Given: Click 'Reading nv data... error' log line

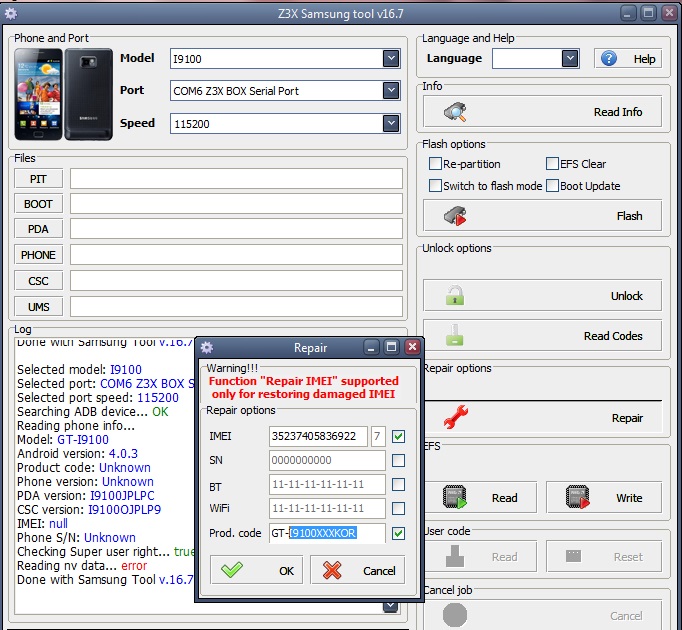Looking at the screenshot, I should [82, 566].
